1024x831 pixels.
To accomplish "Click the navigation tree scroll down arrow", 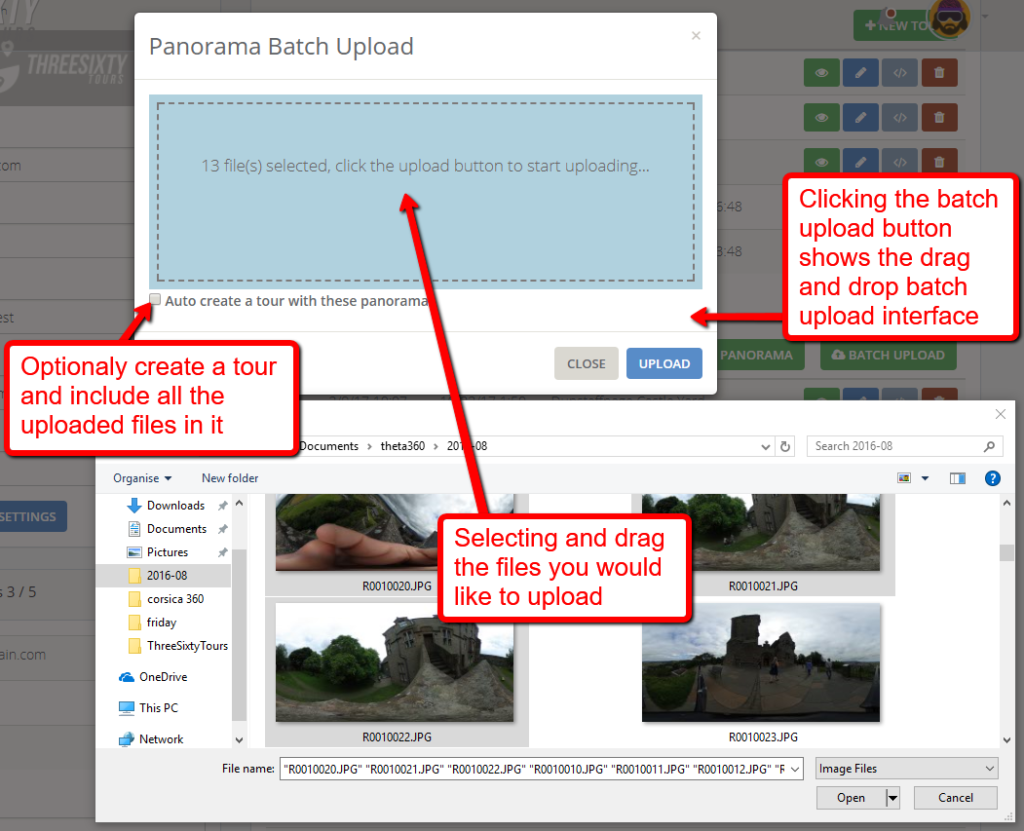I will click(x=239, y=740).
